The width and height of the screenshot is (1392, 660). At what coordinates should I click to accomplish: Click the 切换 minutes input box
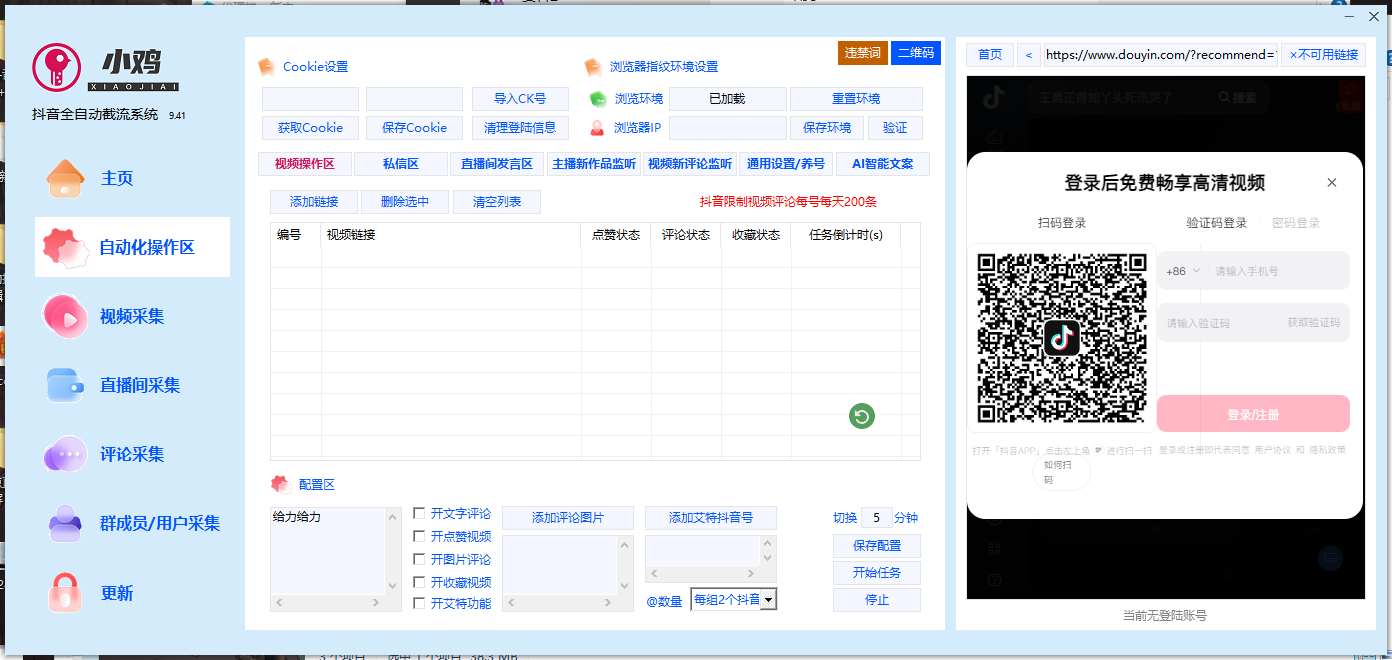tap(876, 518)
